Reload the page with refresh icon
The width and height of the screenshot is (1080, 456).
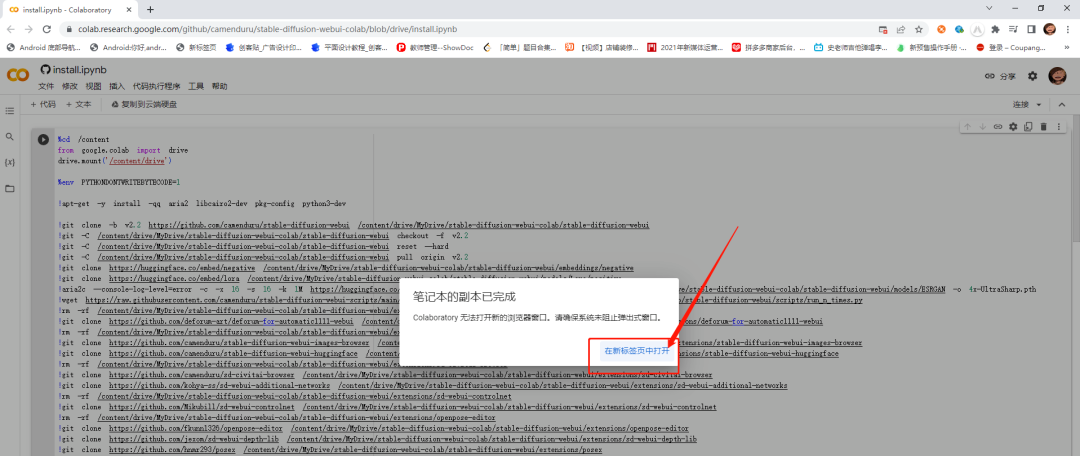(x=47, y=30)
